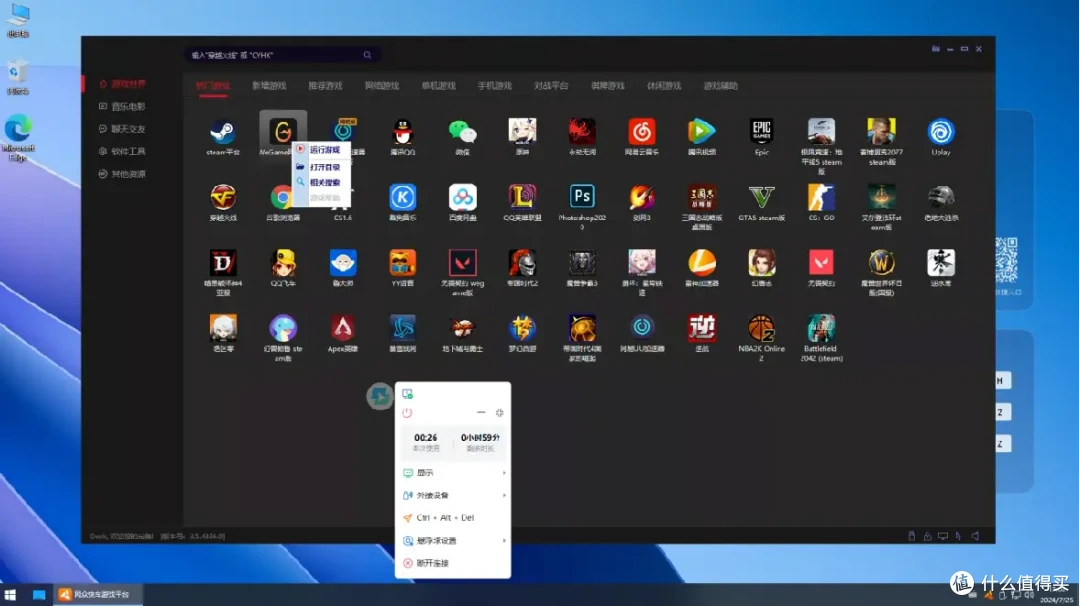
Task: Click the game platform taskbar button
Action: click(98, 594)
